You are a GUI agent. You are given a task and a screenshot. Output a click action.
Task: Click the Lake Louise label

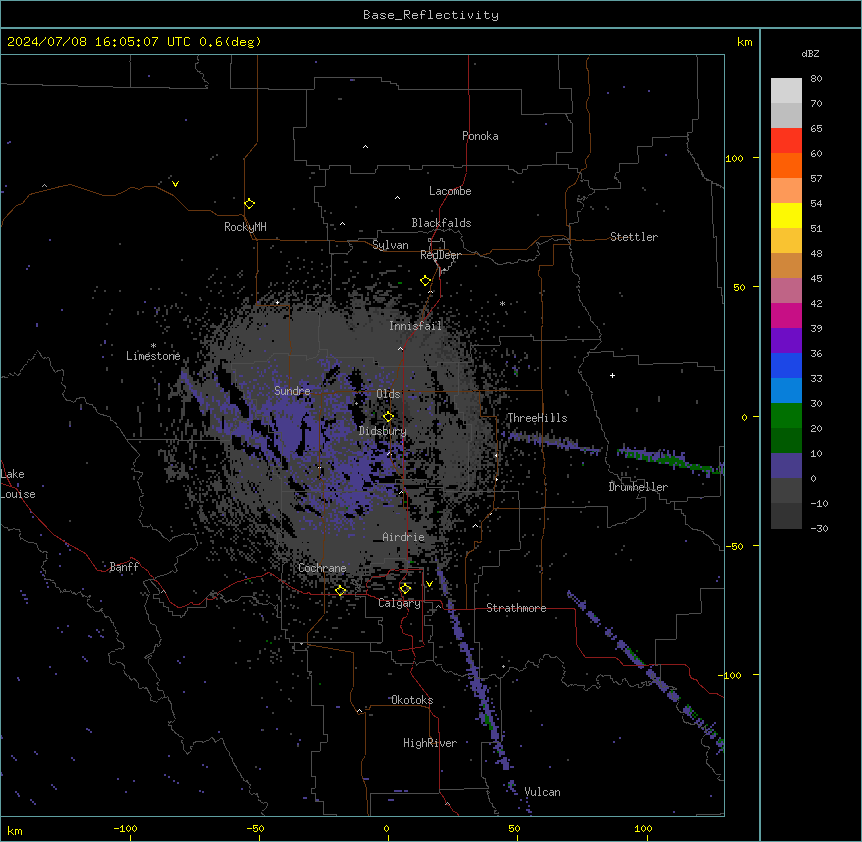(x=17, y=484)
